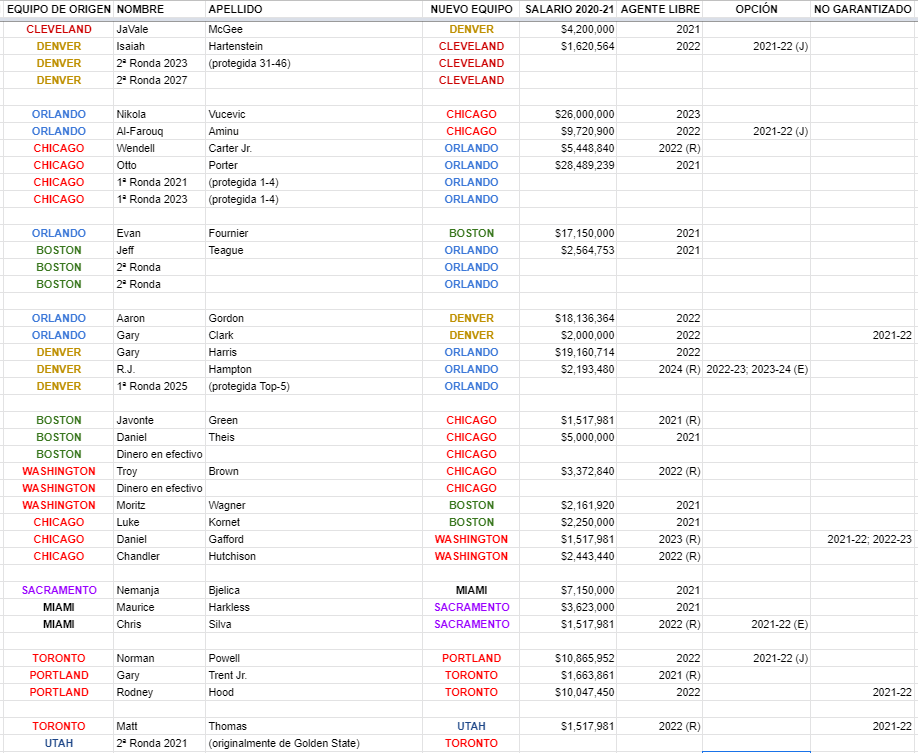
Task: Select the $28,489,239 salary cell
Action: 568,165
